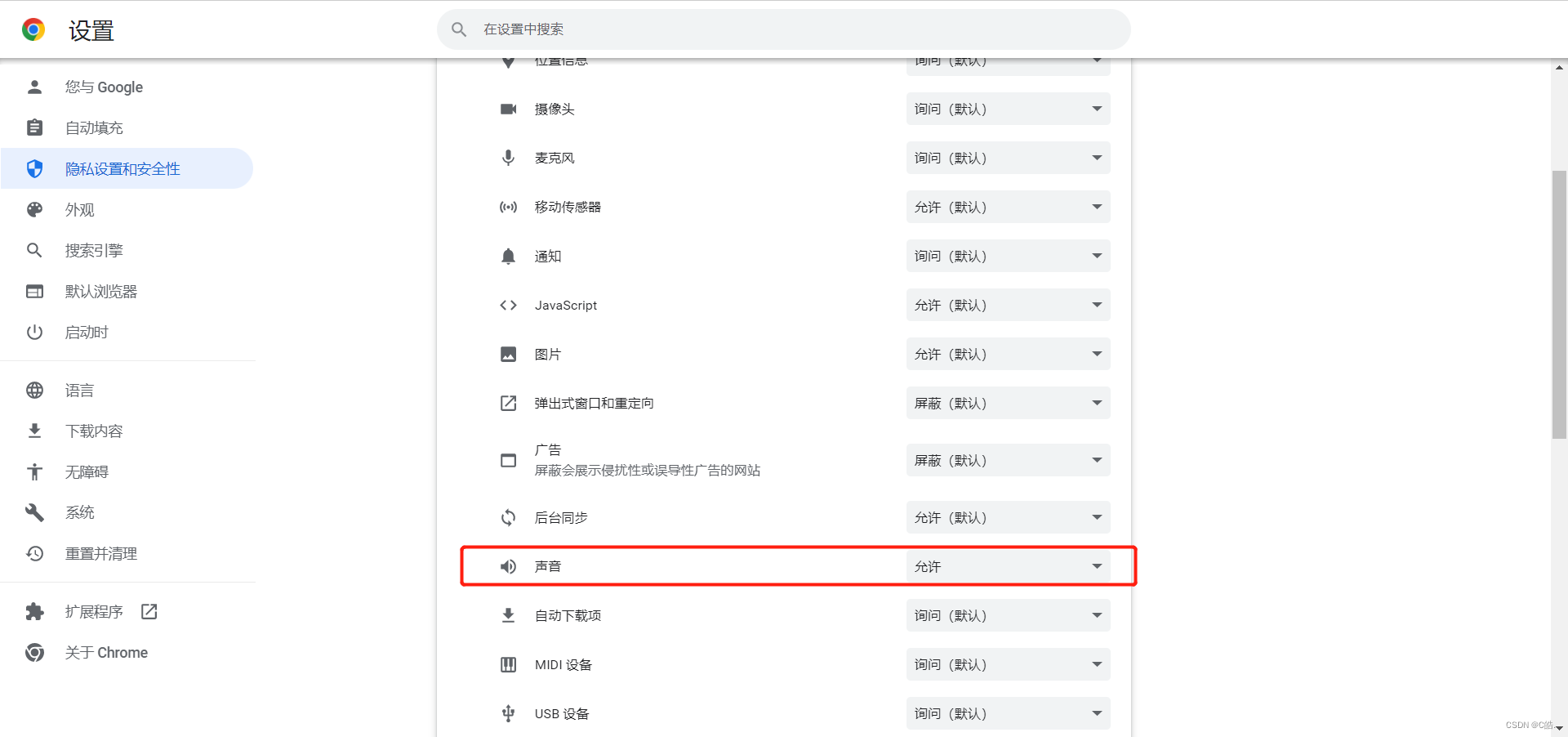
Task: Click the sound speaker (声音) icon
Action: point(508,566)
